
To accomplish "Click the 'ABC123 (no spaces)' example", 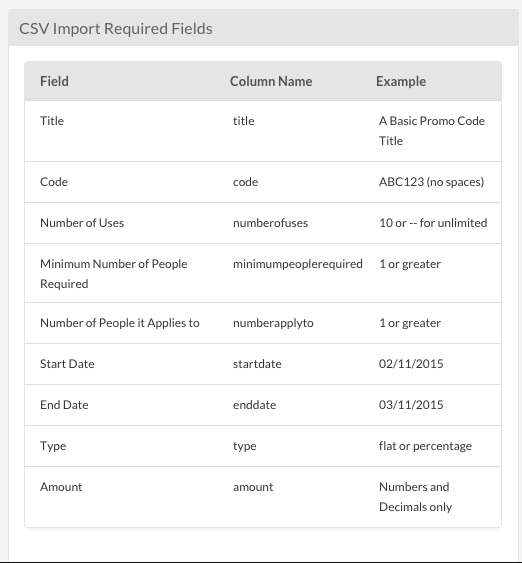I will 432,182.
